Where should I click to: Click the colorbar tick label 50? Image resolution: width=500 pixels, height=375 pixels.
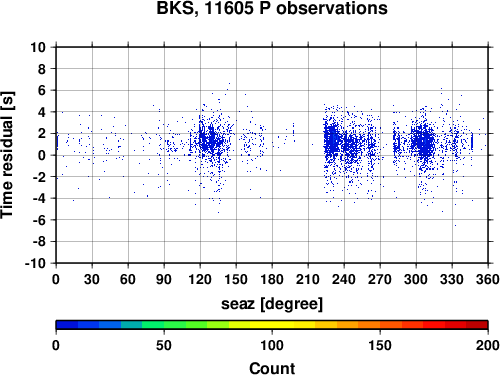(164, 345)
